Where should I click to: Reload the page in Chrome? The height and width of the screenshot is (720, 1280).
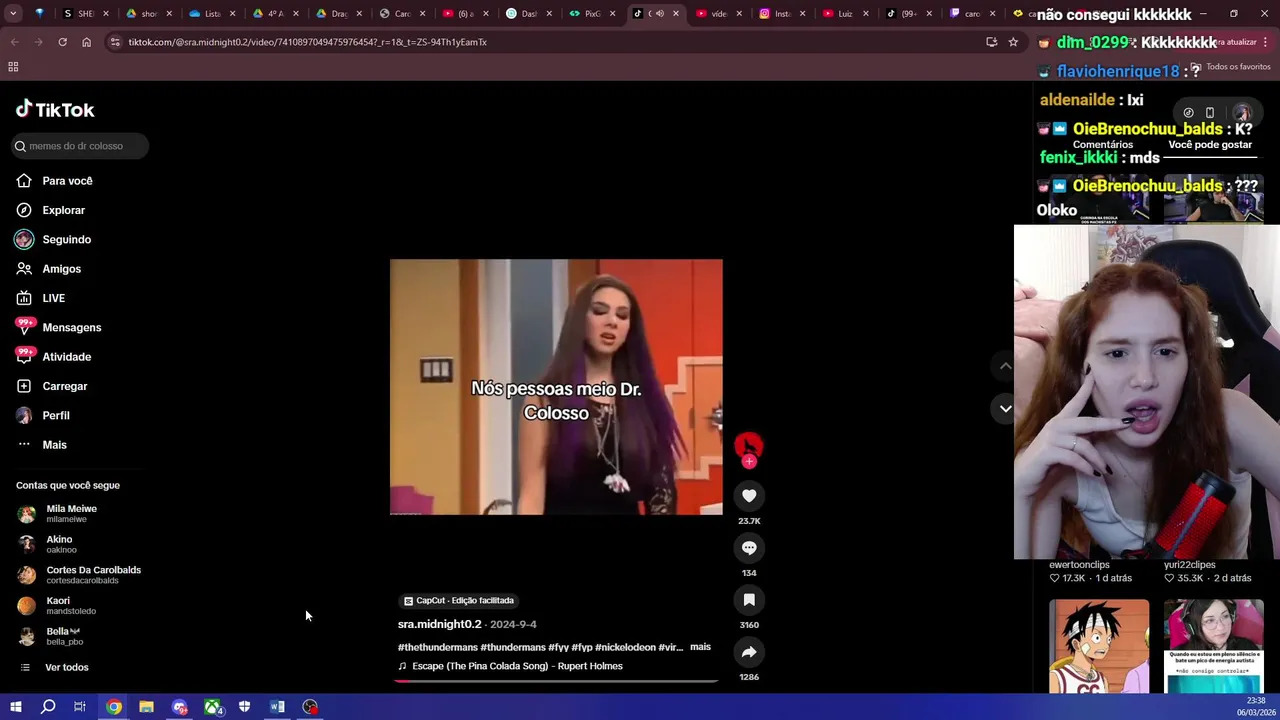(x=62, y=42)
